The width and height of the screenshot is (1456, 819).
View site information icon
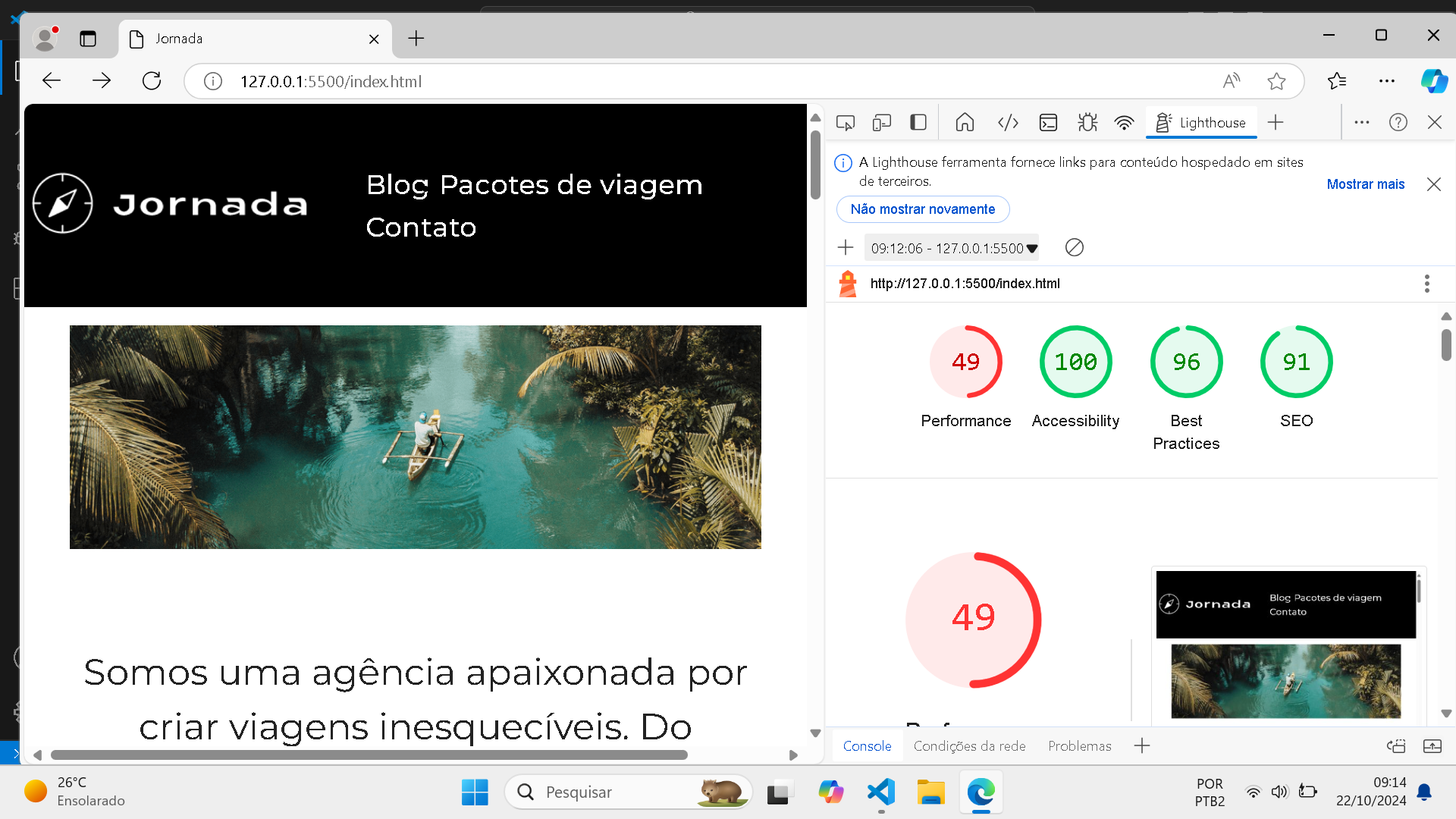tap(213, 81)
